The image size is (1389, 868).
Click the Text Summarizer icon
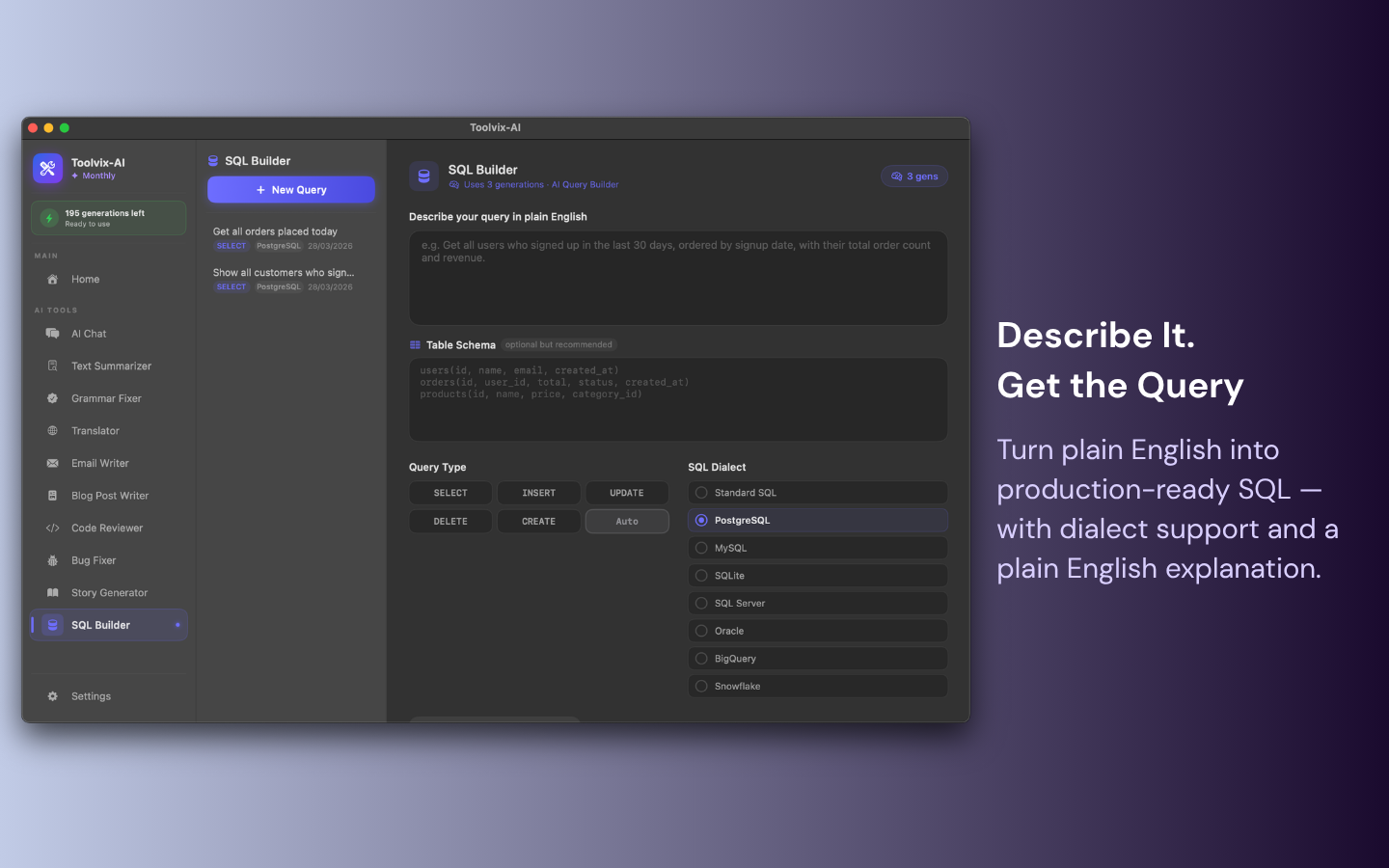point(53,366)
